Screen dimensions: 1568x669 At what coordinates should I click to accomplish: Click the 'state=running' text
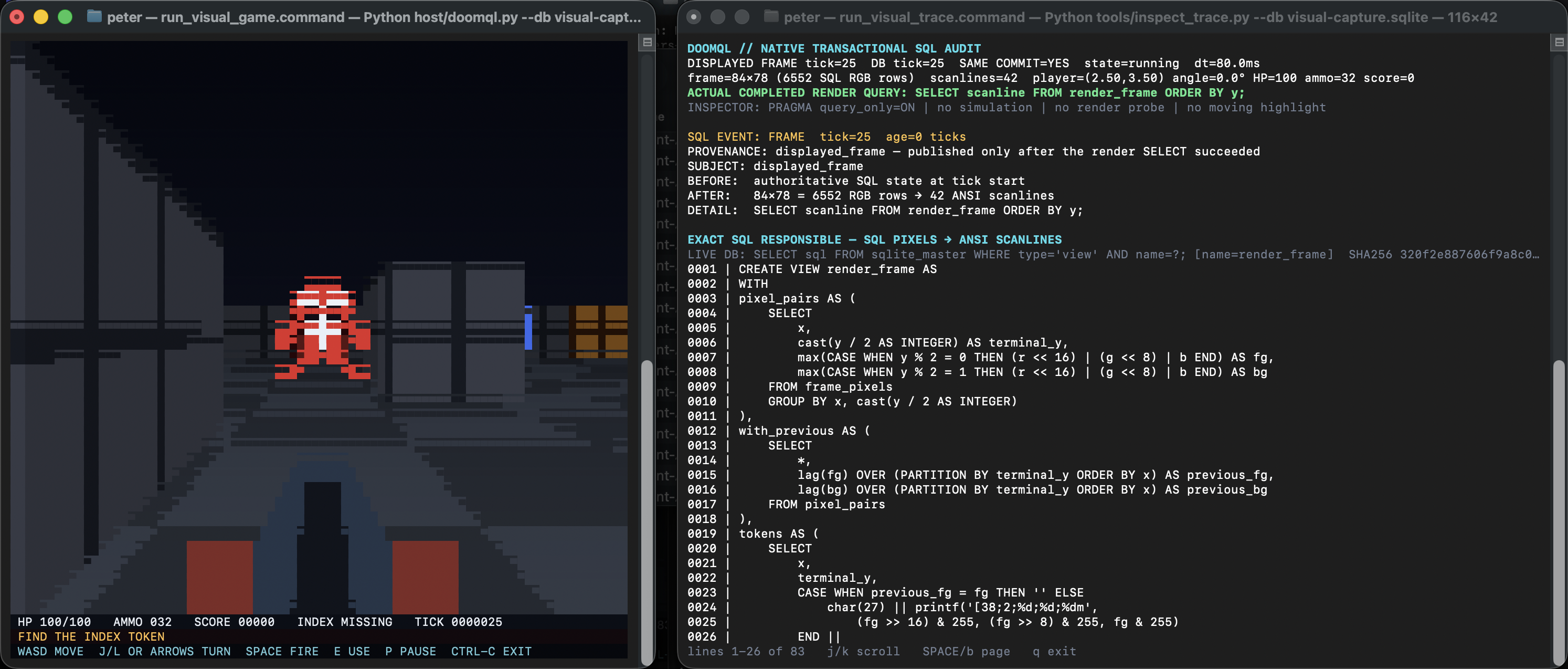click(1131, 64)
